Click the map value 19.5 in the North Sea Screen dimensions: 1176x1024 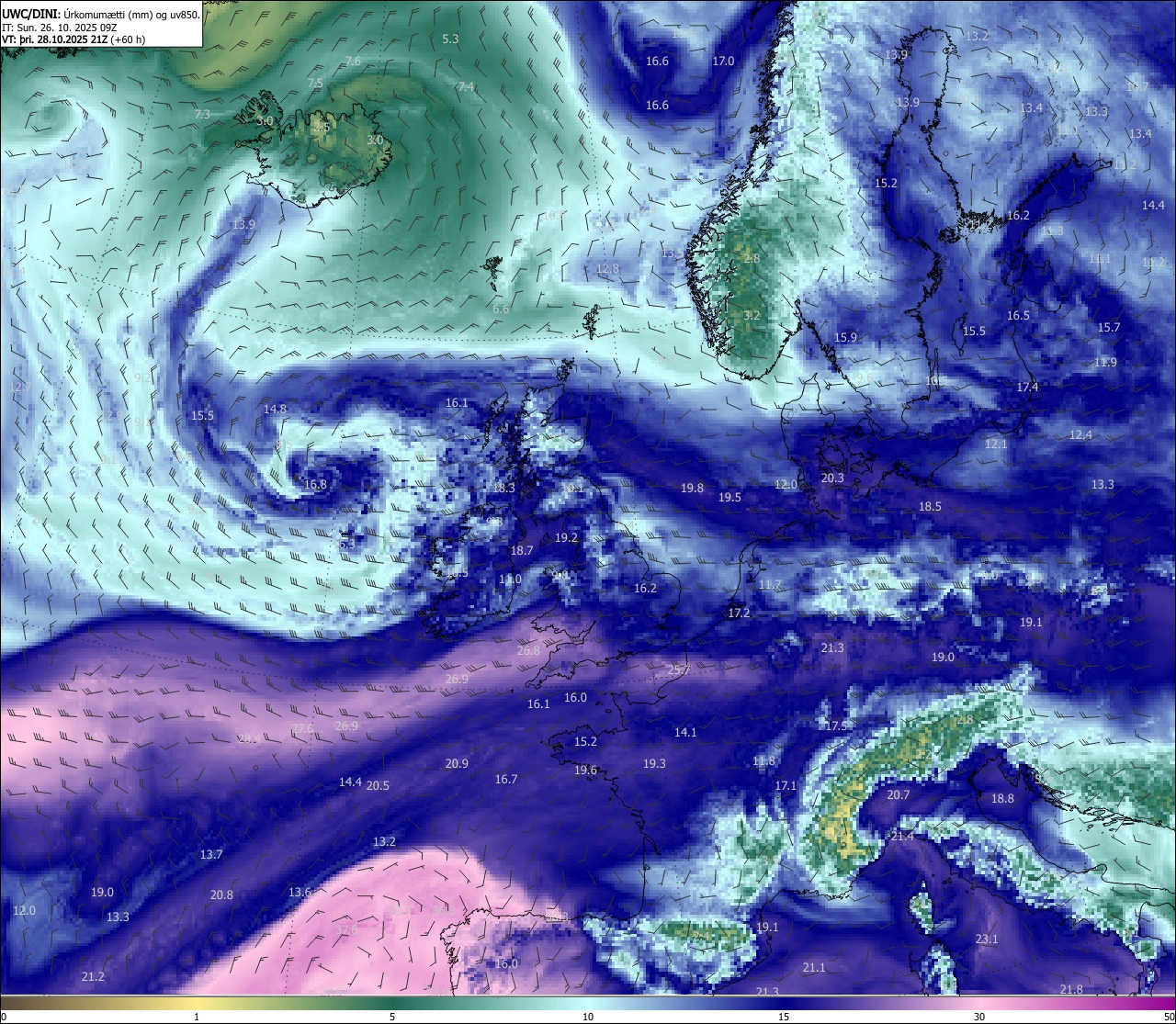coord(729,497)
